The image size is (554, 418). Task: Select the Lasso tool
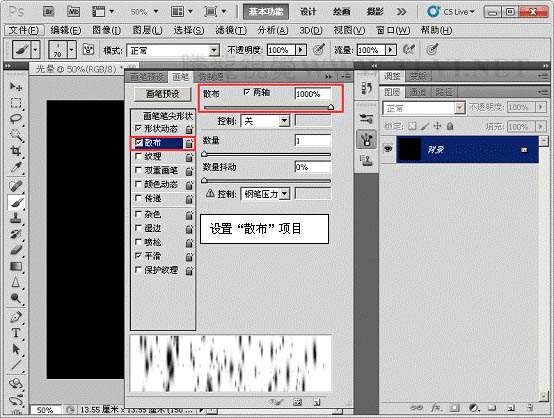[16, 119]
